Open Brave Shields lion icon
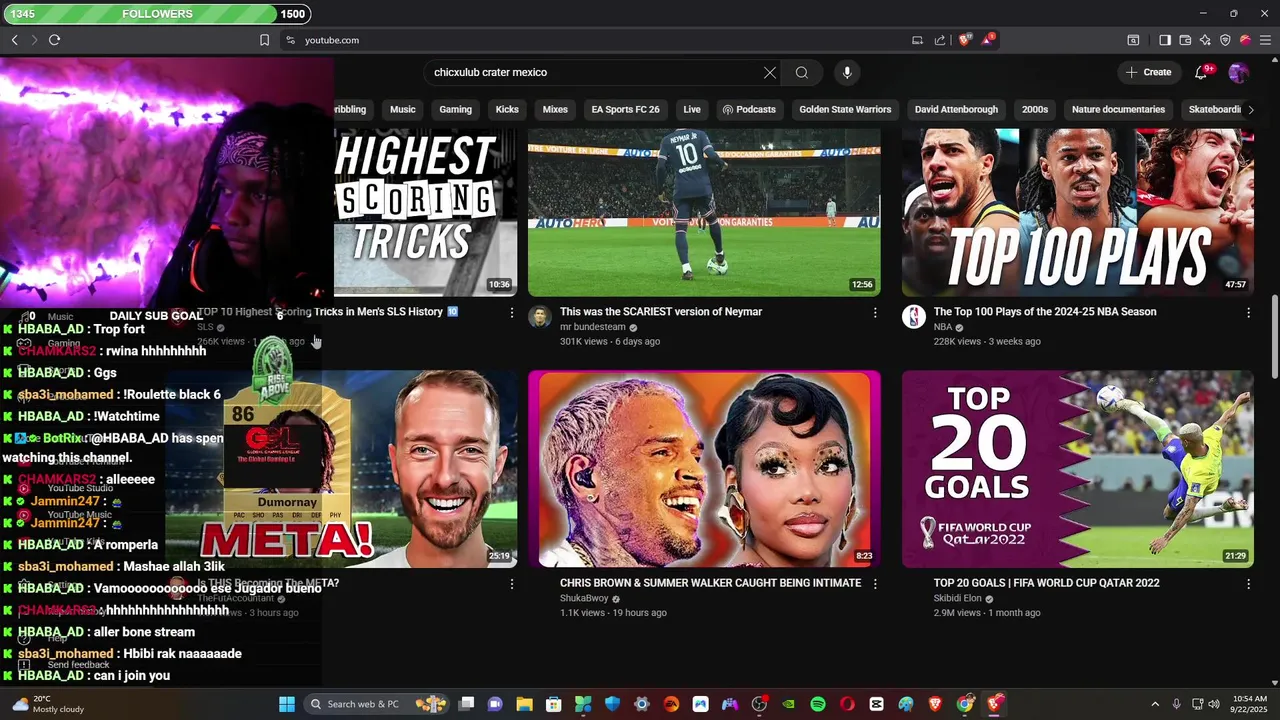This screenshot has width=1280, height=720. pyautogui.click(x=964, y=40)
